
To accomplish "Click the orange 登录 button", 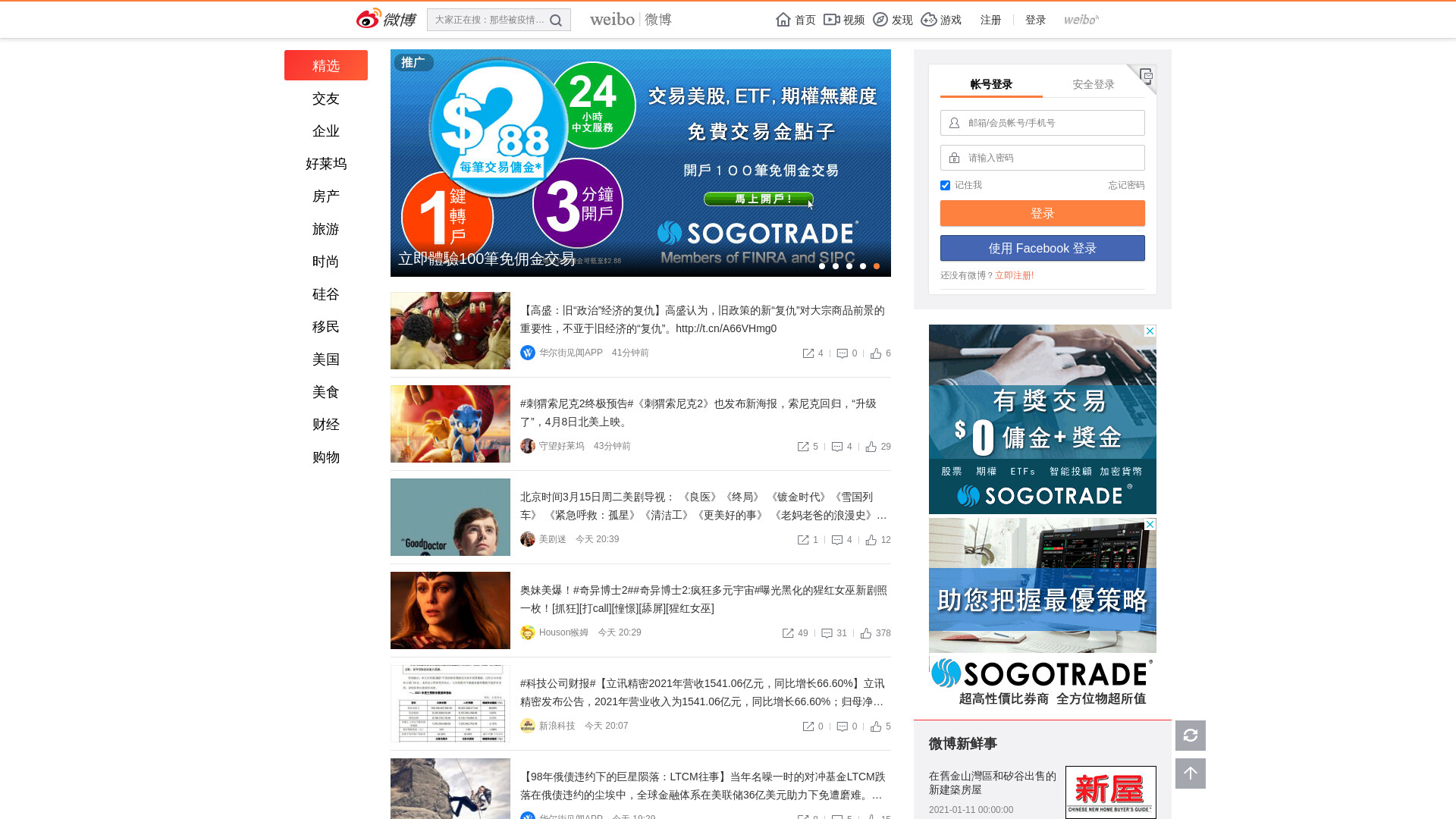I will pos(1043,213).
